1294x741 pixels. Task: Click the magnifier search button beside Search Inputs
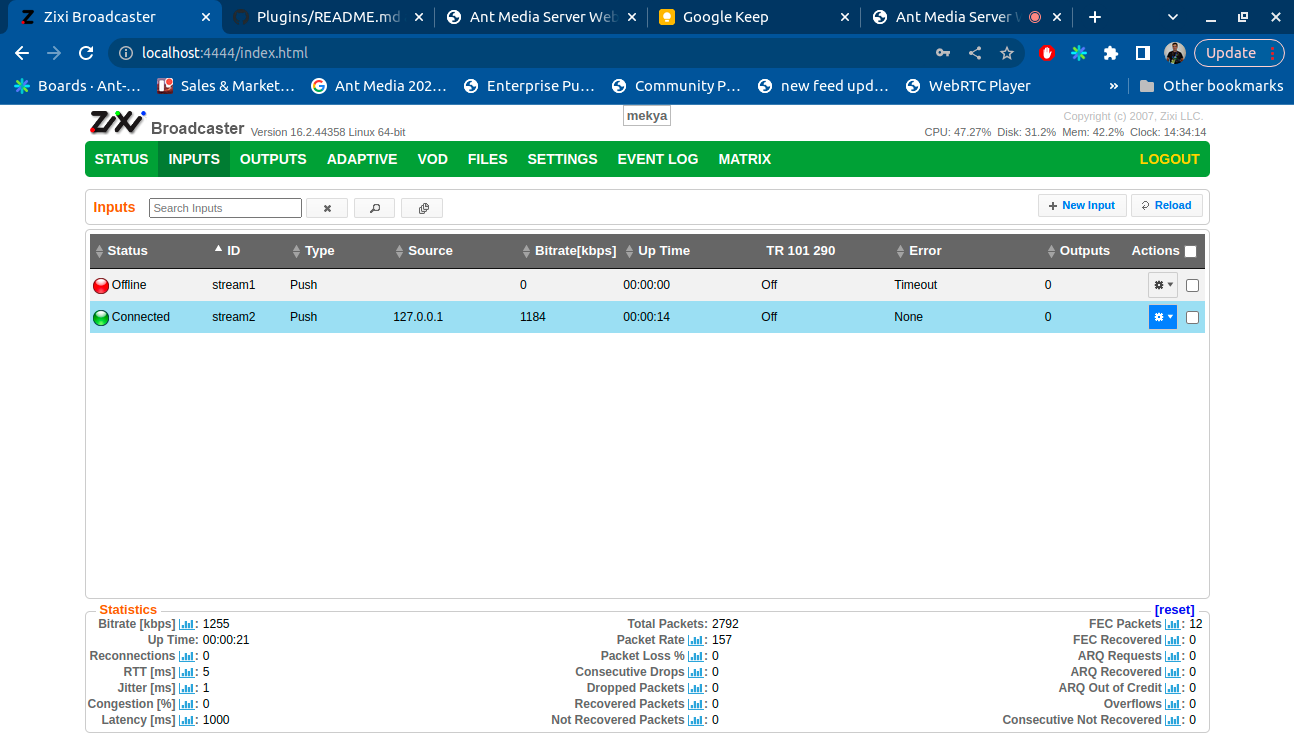pos(375,208)
